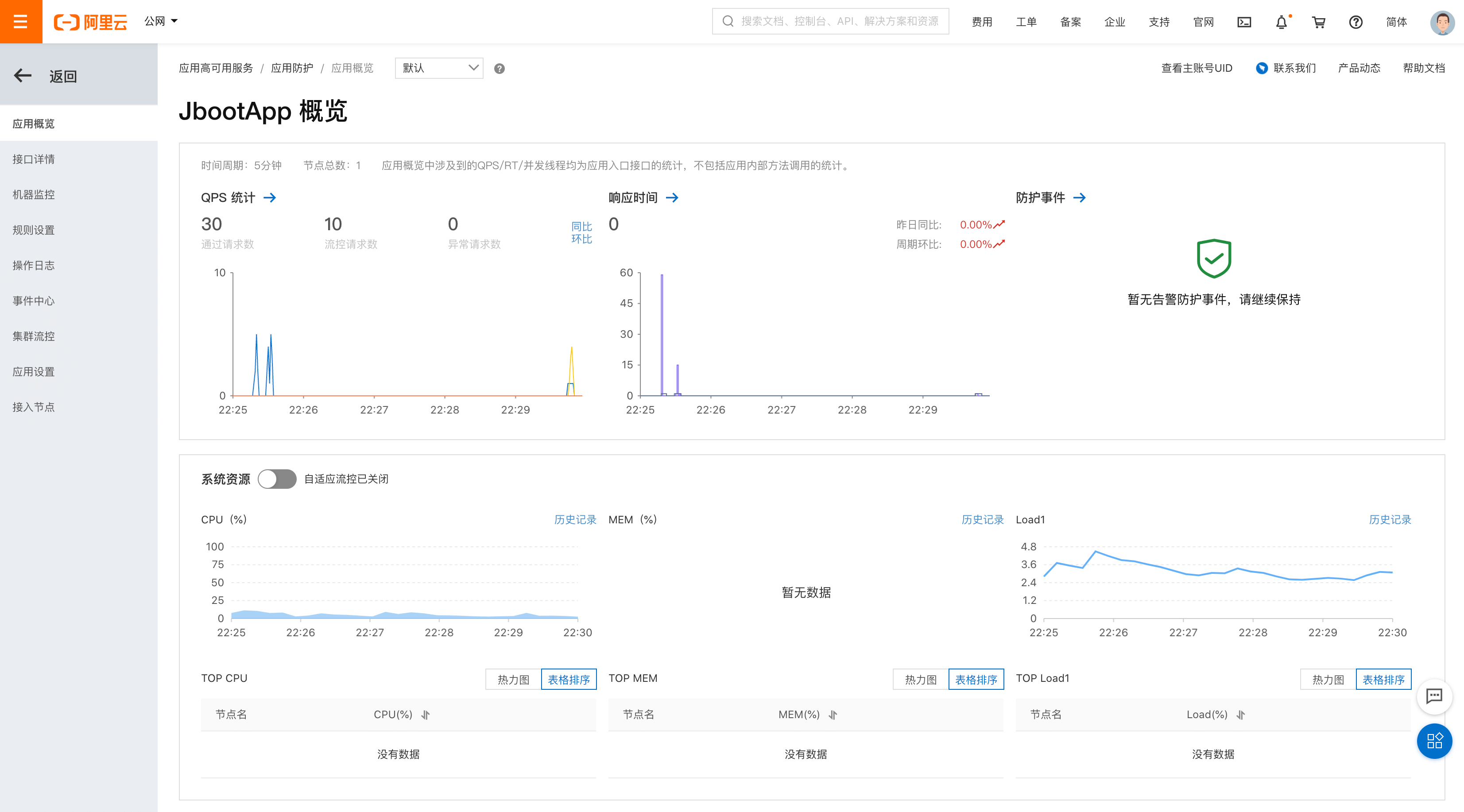Open 费用 in top navigation
The width and height of the screenshot is (1464, 812).
981,22
